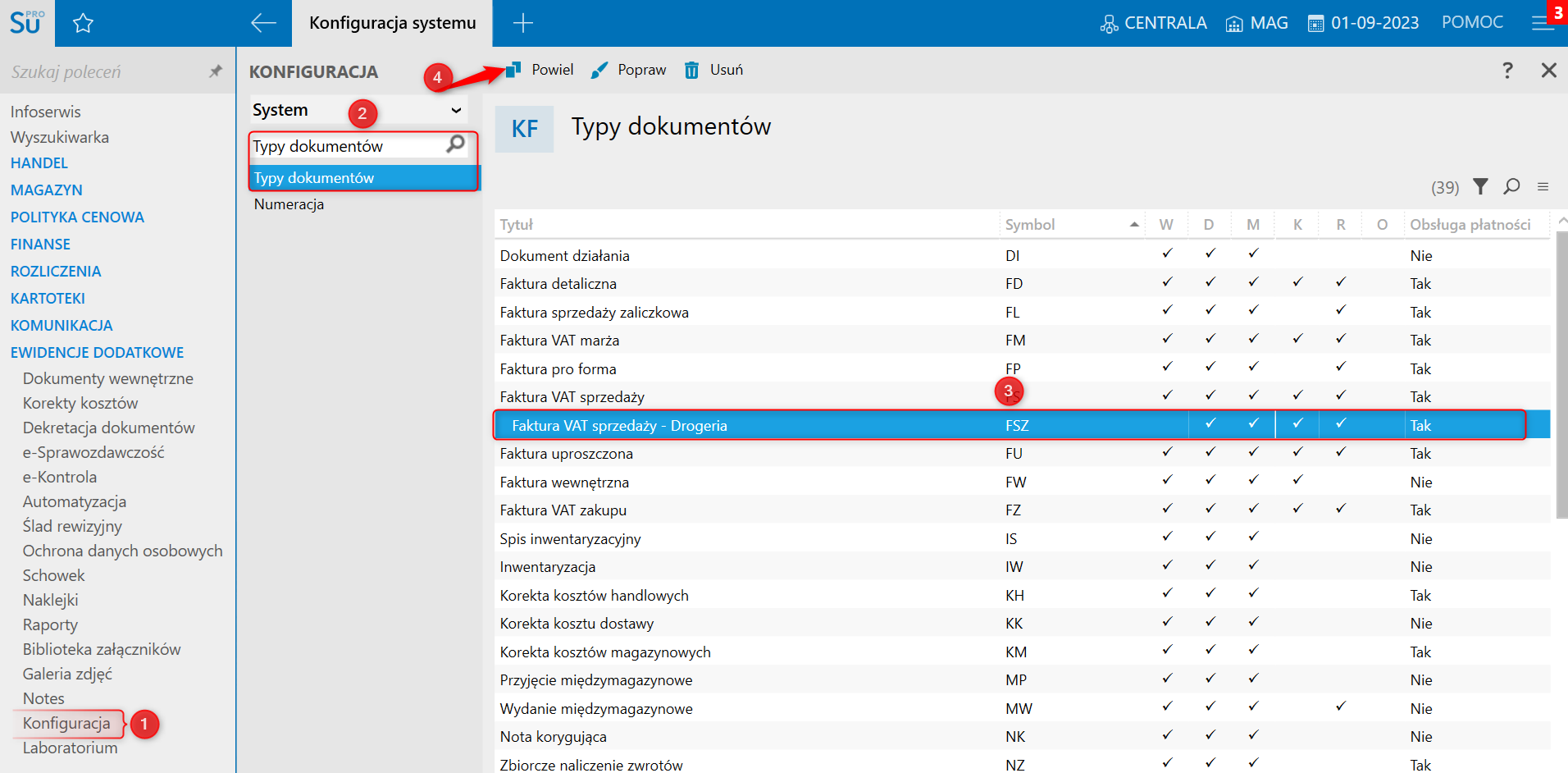Toggle W checkmark for Dokument działania
Image resolution: width=1568 pixels, height=773 pixels.
tap(1167, 254)
